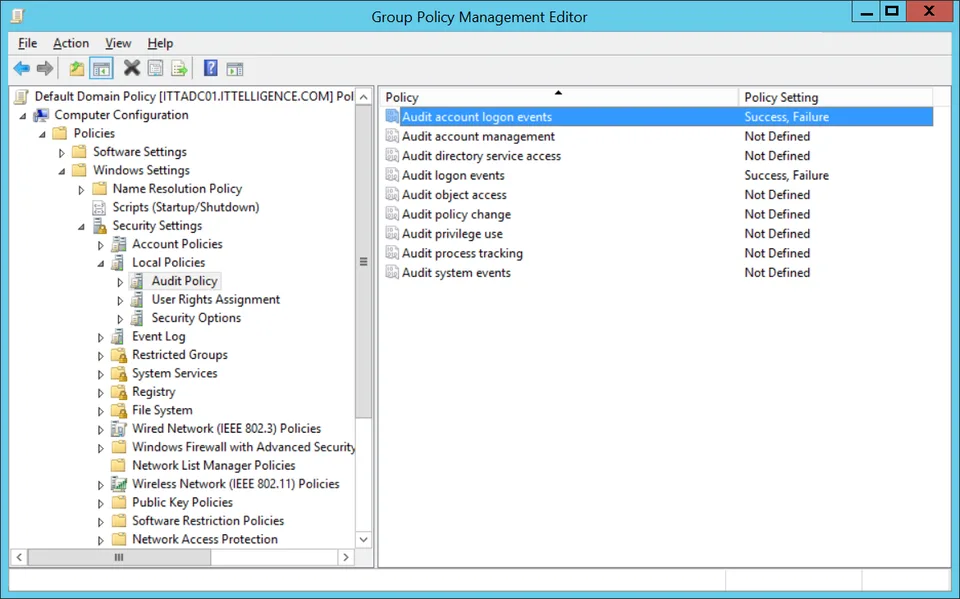Click the Restricted Groups lock folder icon
960x599 pixels.
coord(119,355)
